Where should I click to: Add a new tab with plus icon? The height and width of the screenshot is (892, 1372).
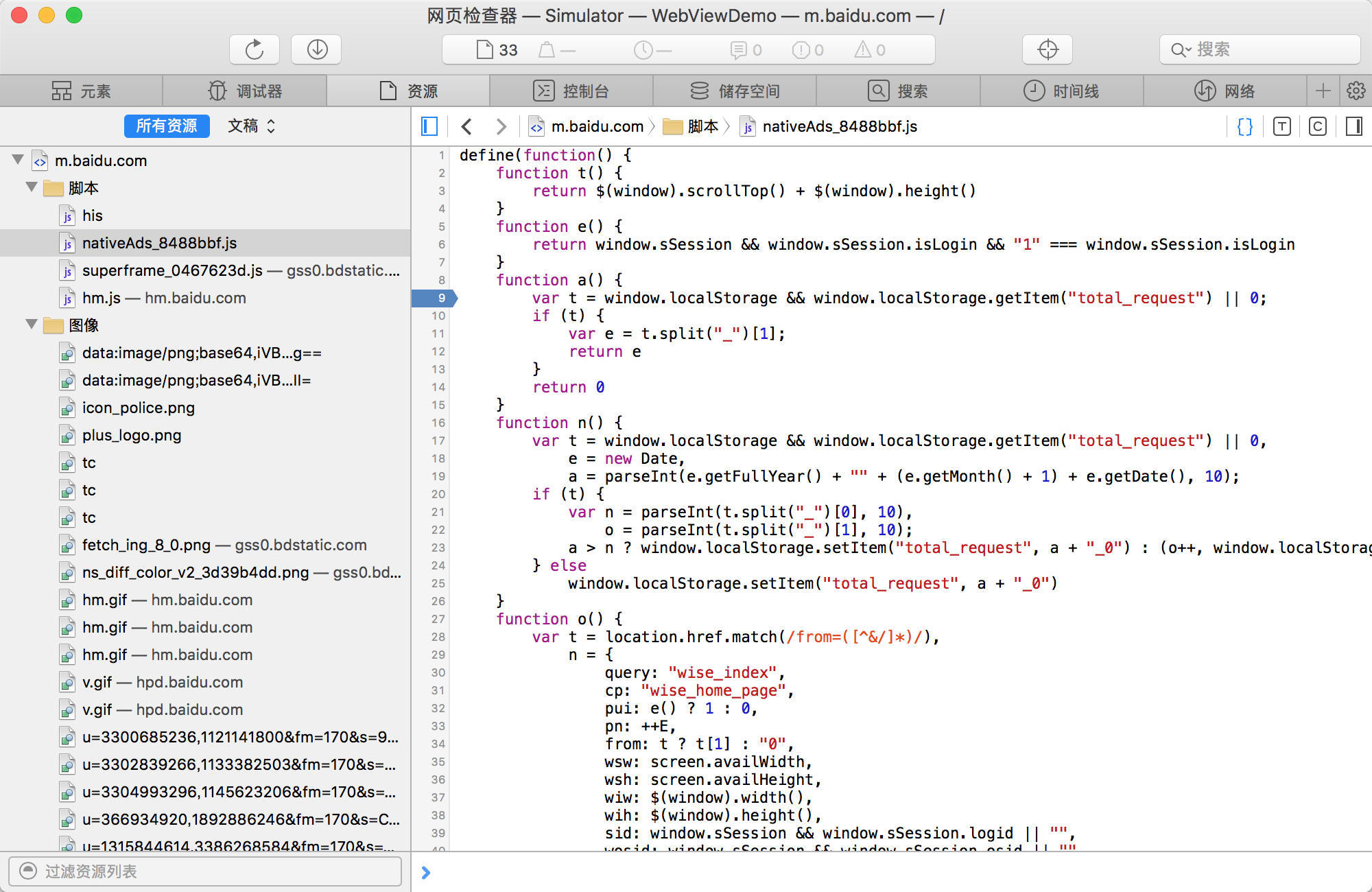point(1323,91)
